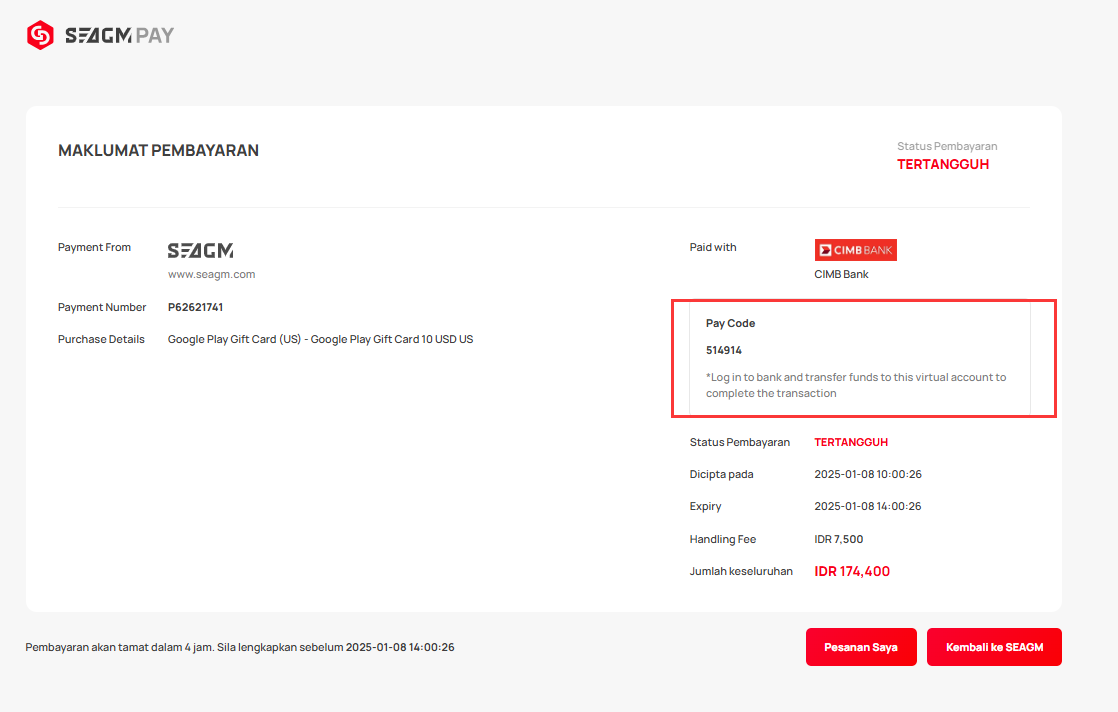Click the Paid with label
This screenshot has width=1118, height=712.
(x=713, y=247)
